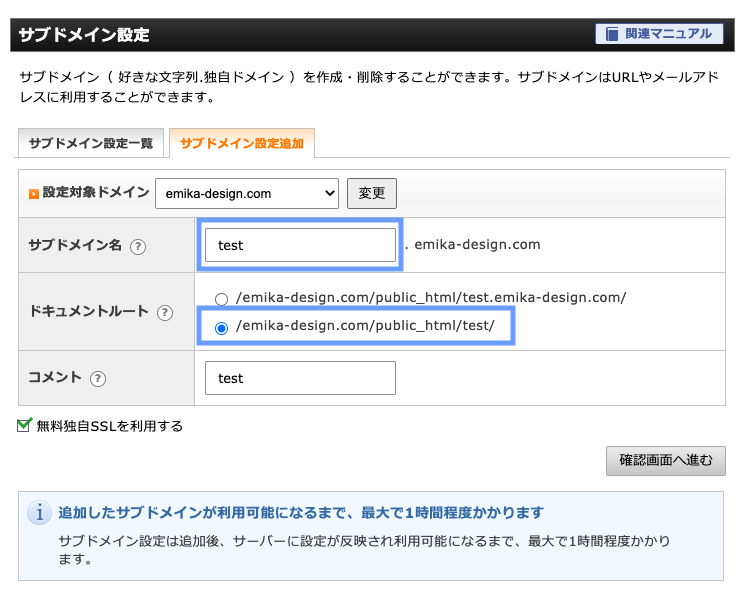
Task: Open the emika-design.com domain dropdown
Action: click(247, 194)
